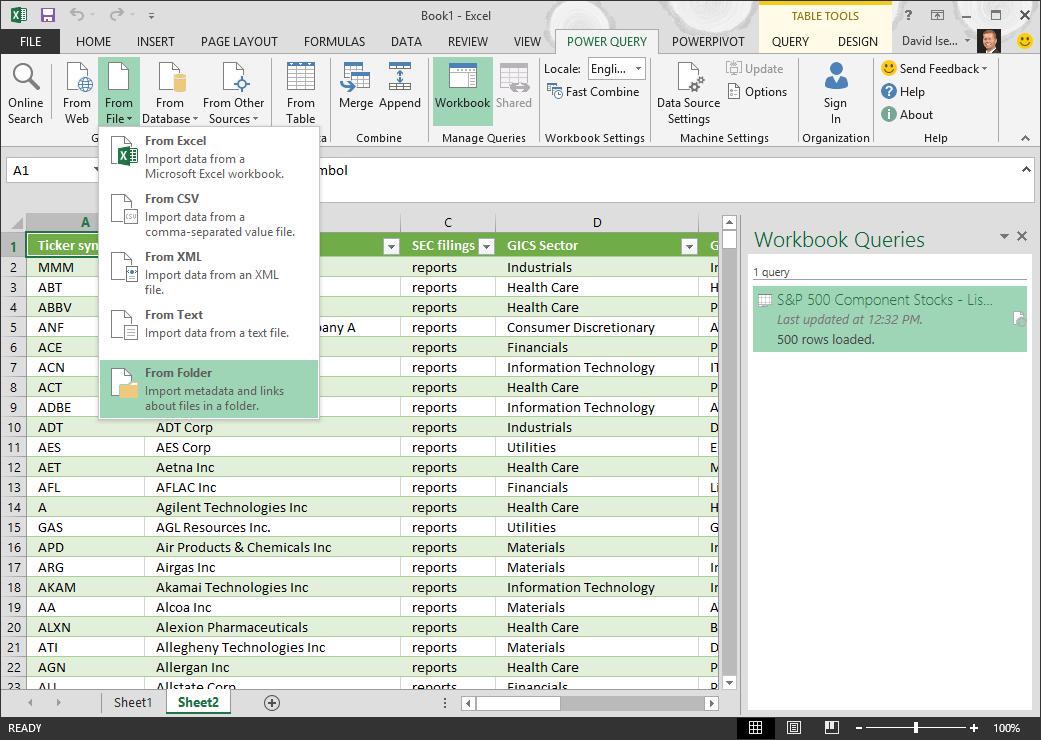Open Workbook queries in Manage Queries
Image resolution: width=1041 pixels, height=740 pixels.
[x=462, y=90]
